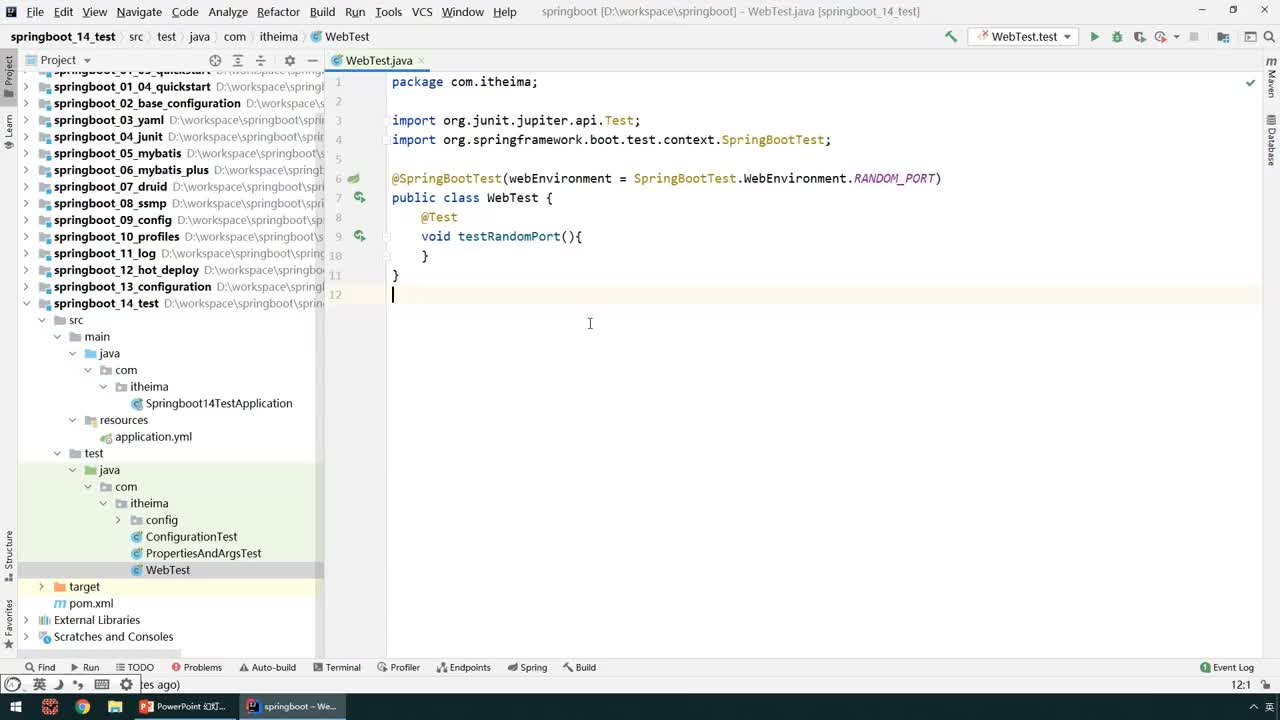The image size is (1280, 720).
Task: Click green checkmark inspection indicator
Action: point(1250,82)
